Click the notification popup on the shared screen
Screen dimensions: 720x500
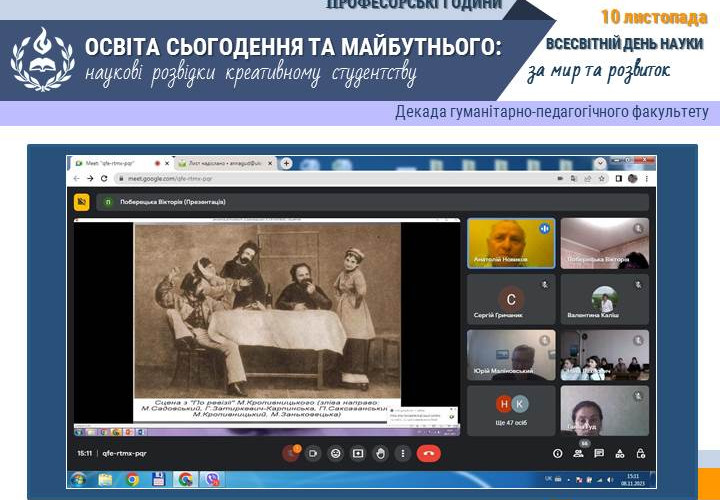422,416
